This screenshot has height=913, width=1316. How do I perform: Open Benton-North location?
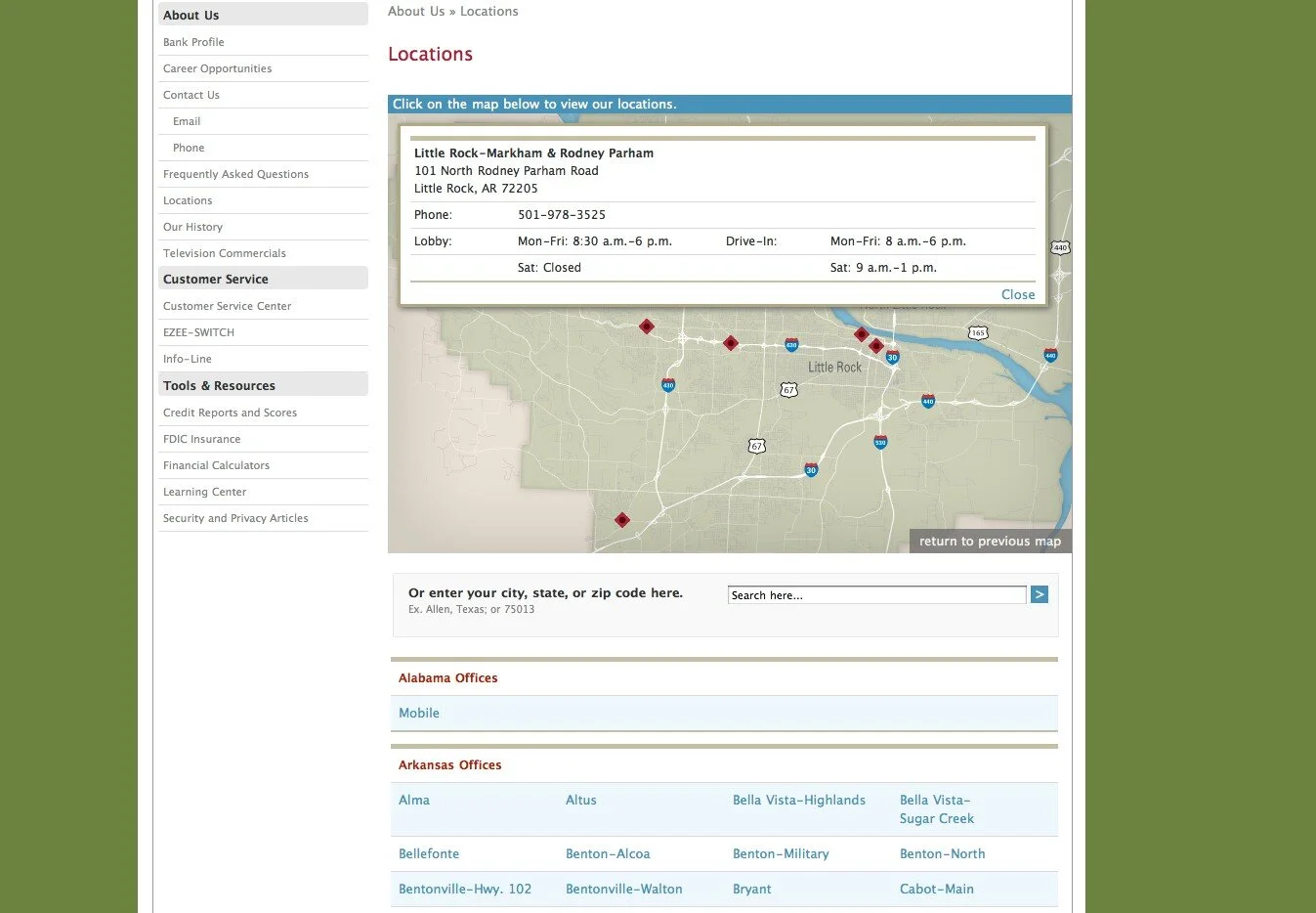[x=943, y=853]
